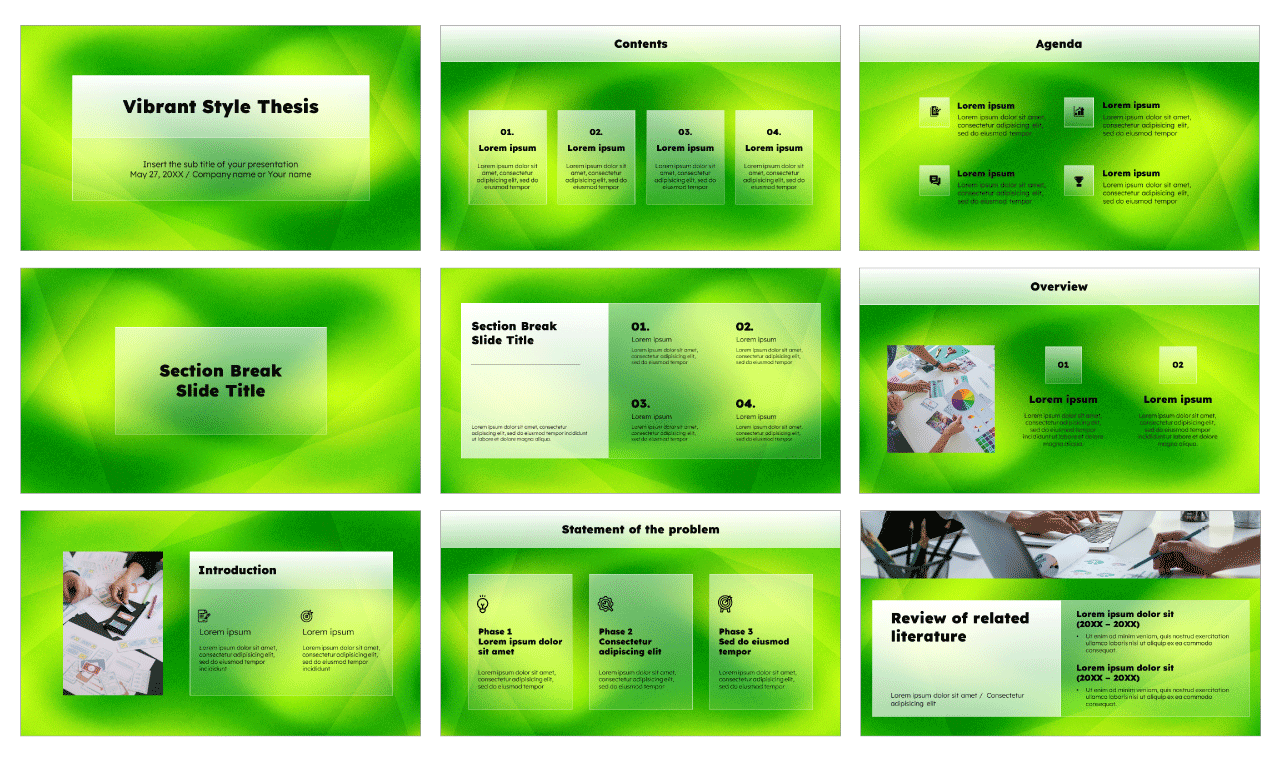Click the second 'Lorem ipsum dolor sit (20XX – 20XX)' entry
Viewport: 1280px width, 760px height.
1125,672
